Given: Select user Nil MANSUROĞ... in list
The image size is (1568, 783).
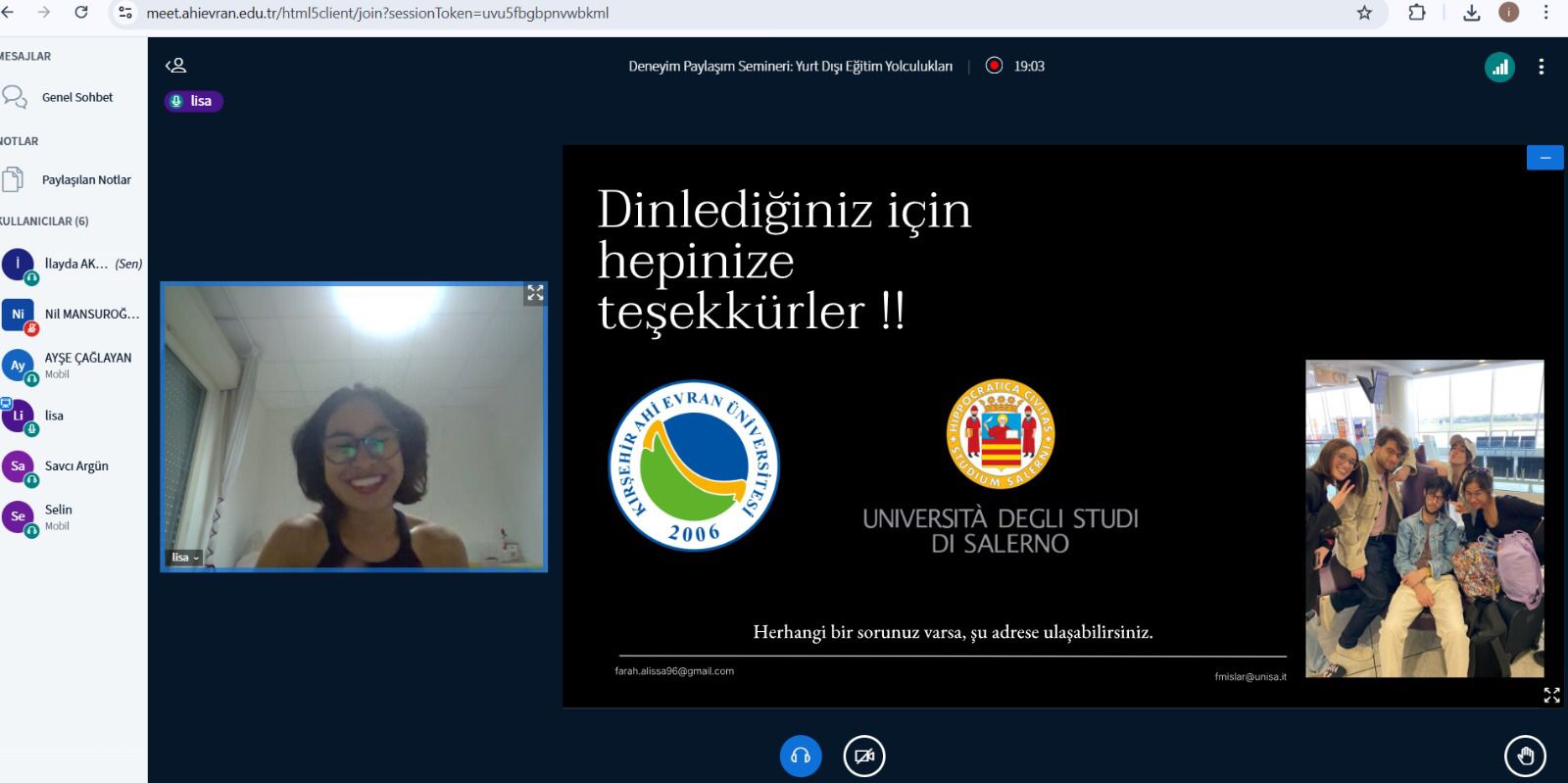Looking at the screenshot, I should pyautogui.click(x=91, y=315).
